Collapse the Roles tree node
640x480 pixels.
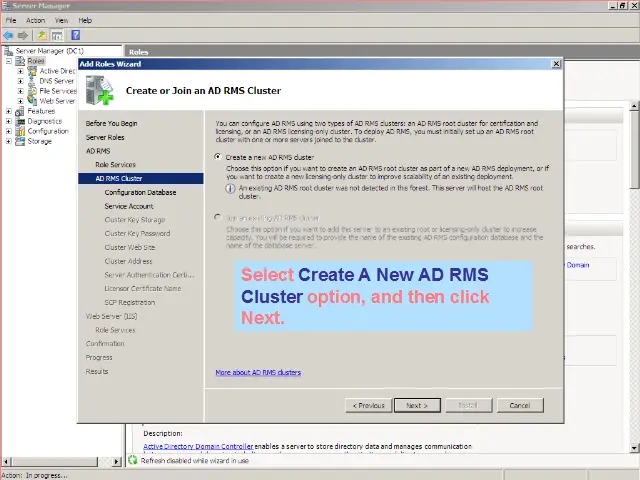pyautogui.click(x=9, y=61)
